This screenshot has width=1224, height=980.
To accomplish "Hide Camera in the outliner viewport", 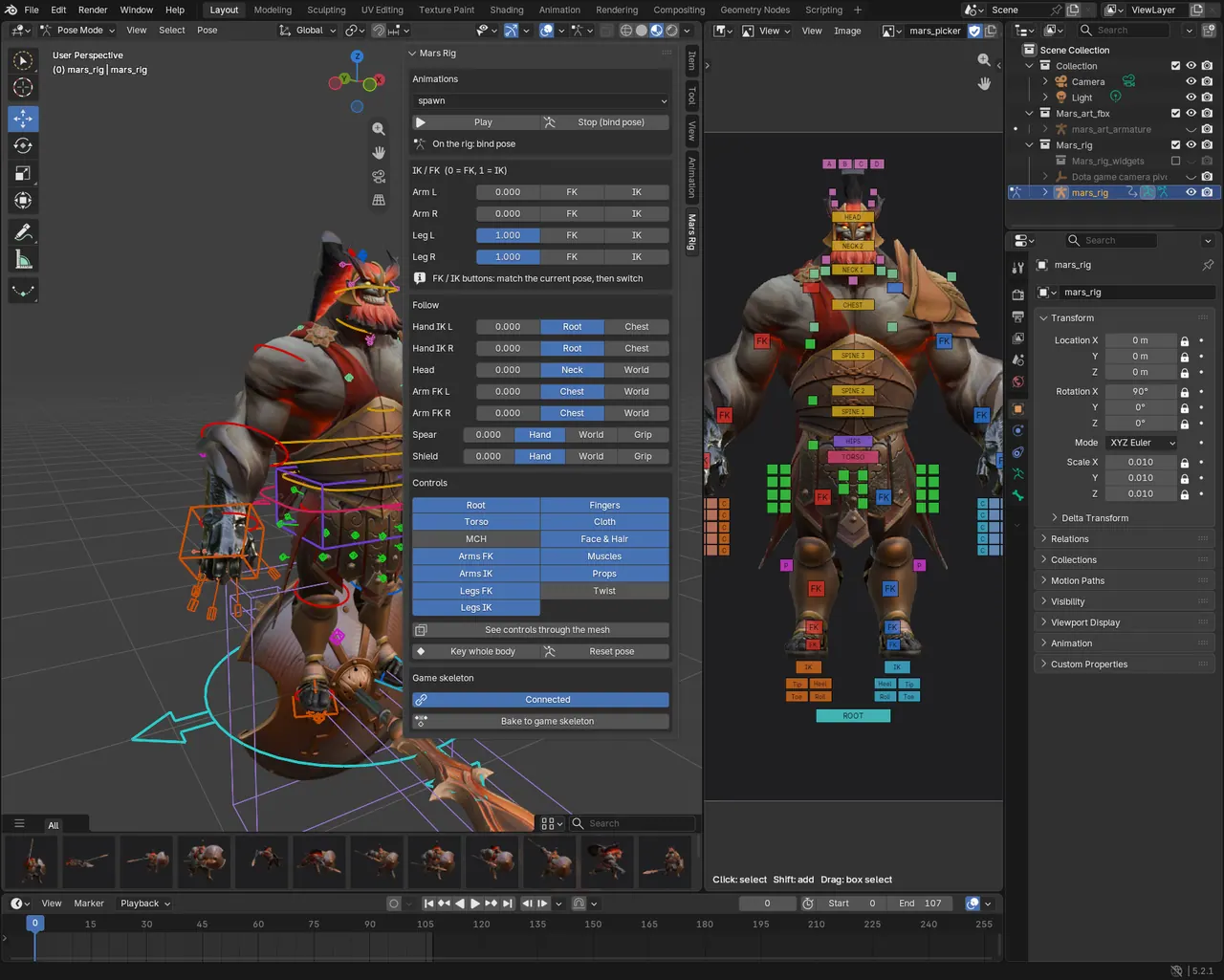I will [x=1191, y=81].
